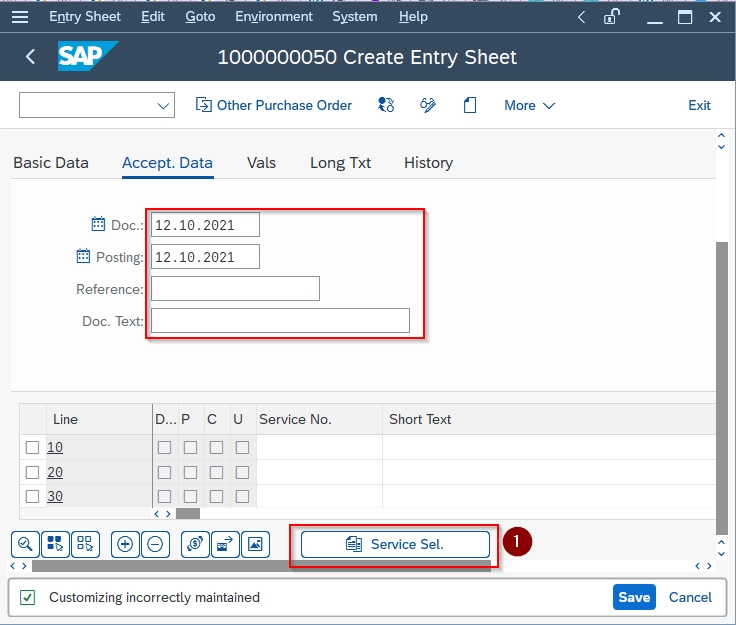Viewport: 736px width, 625px height.
Task: Click the Select All rows icon
Action: [x=55, y=544]
